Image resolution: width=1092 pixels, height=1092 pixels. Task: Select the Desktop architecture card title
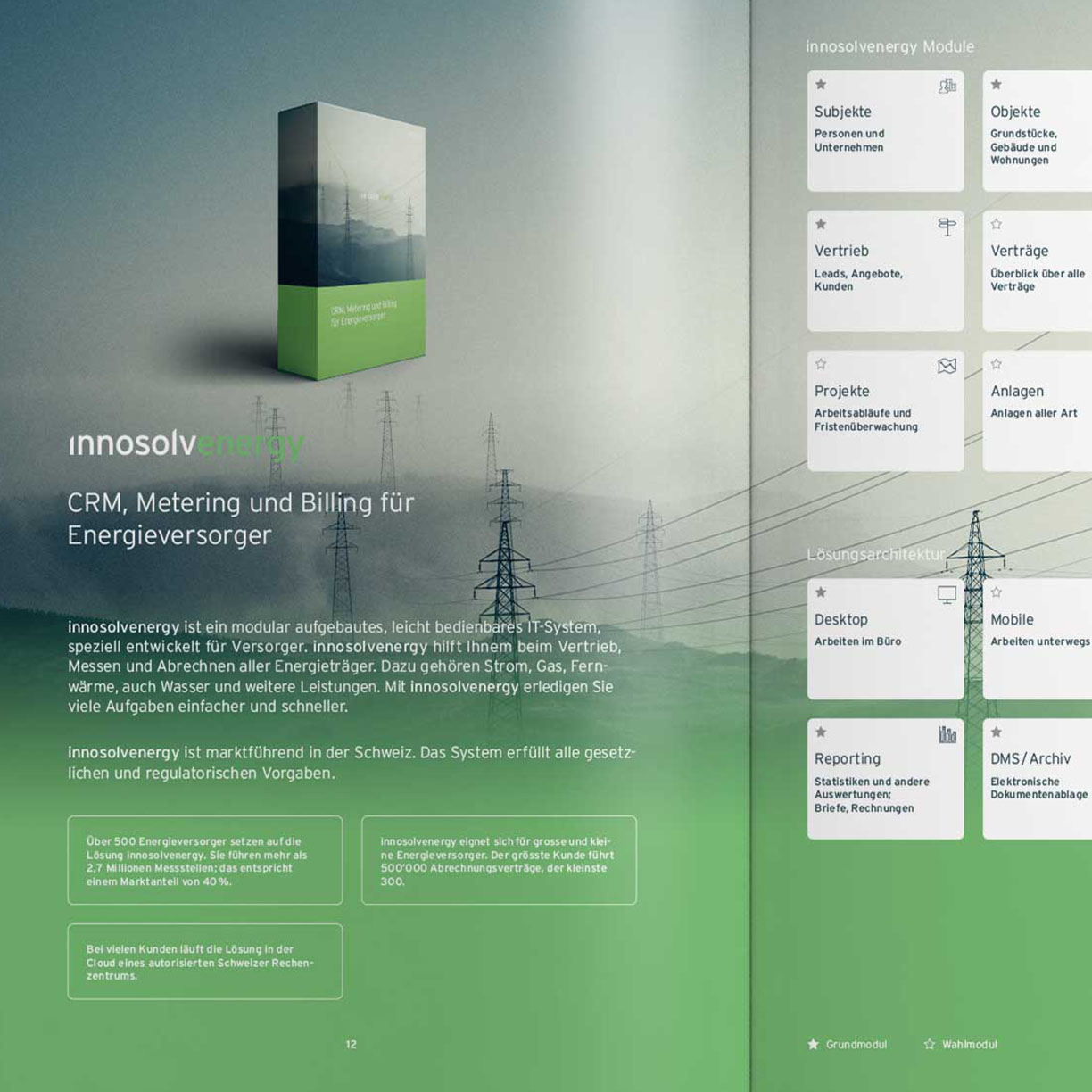point(840,620)
